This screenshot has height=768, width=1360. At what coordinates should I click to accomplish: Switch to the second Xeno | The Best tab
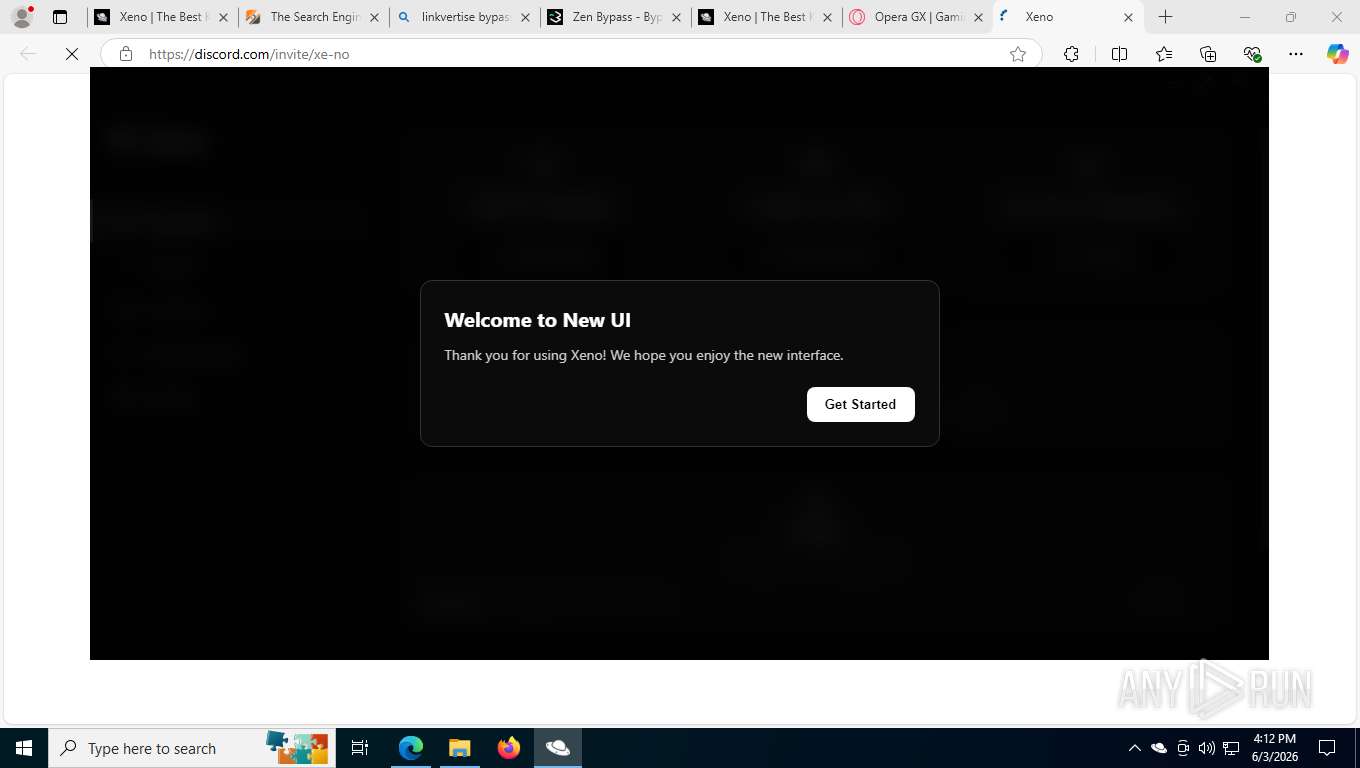click(766, 17)
